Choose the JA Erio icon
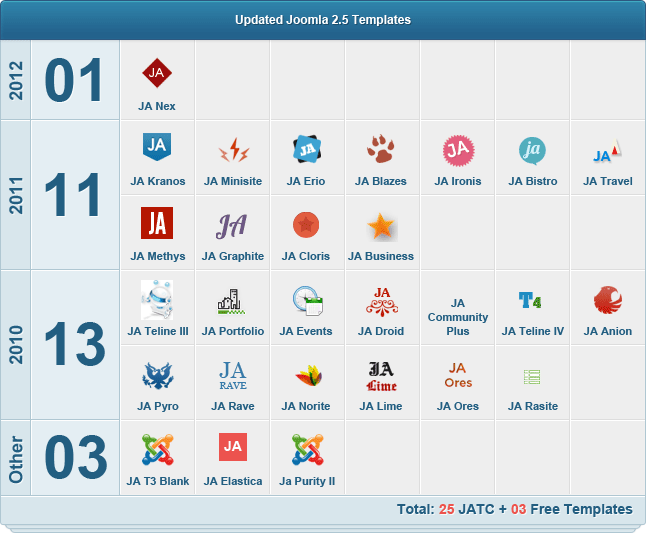 [307, 149]
